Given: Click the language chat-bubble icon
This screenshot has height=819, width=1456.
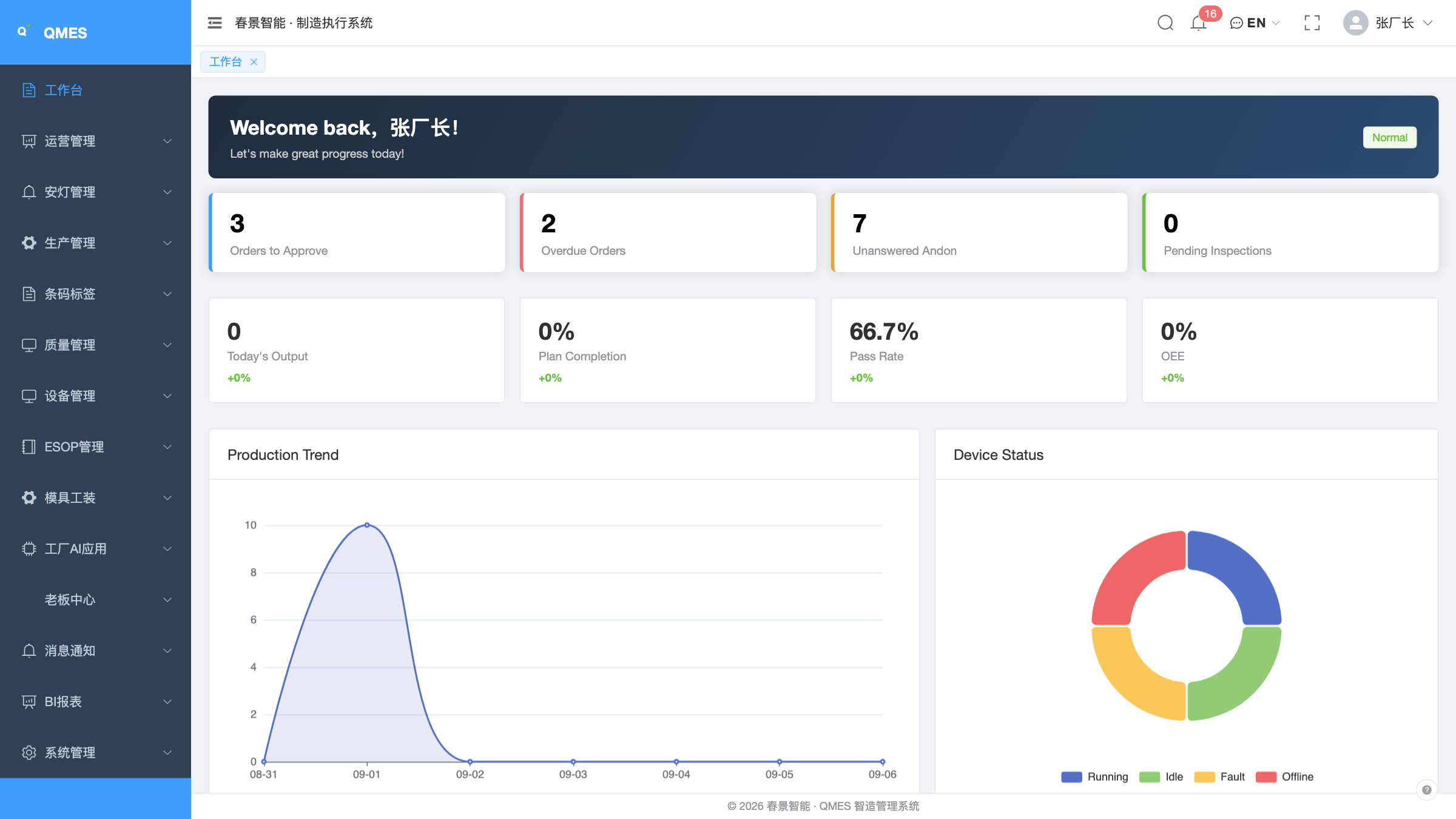Looking at the screenshot, I should (x=1236, y=23).
